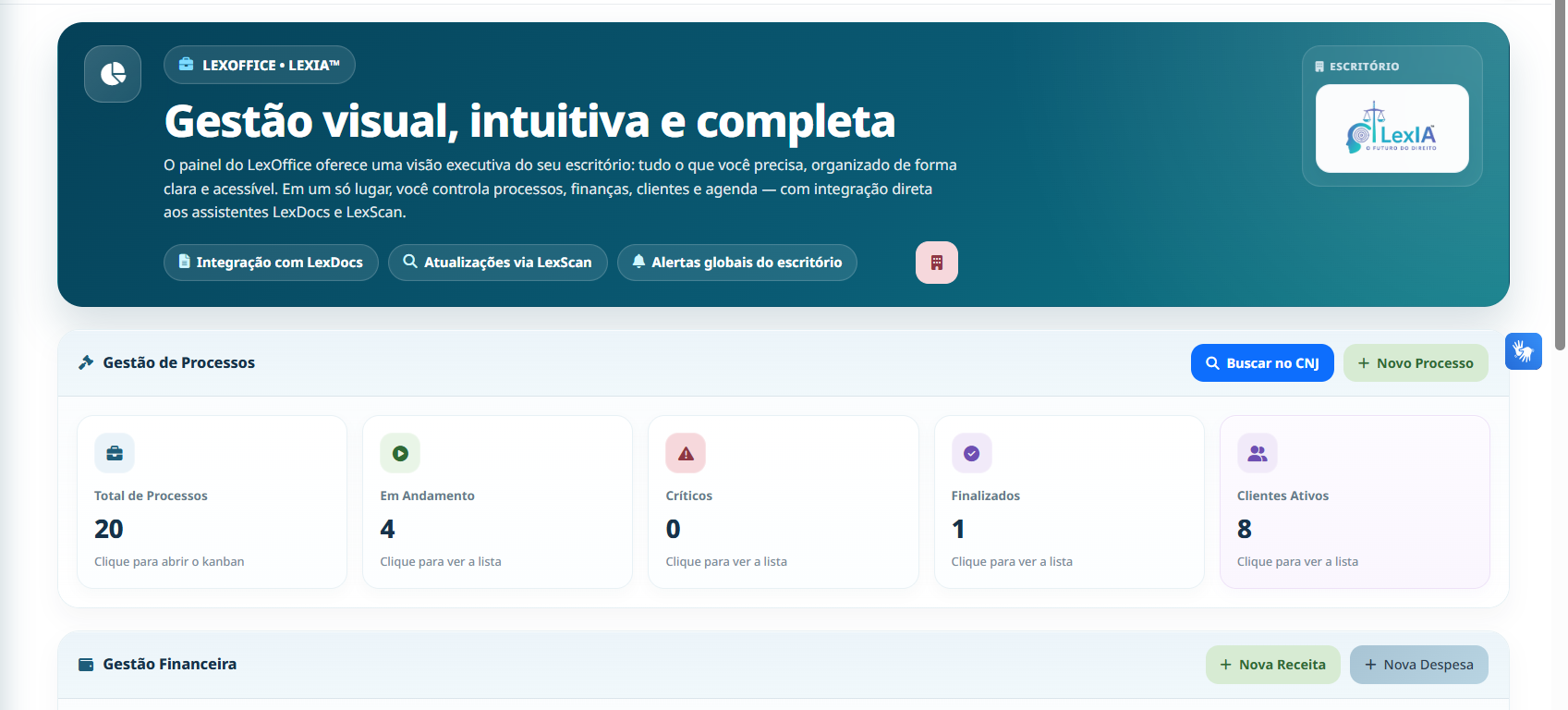Viewport: 1568px width, 710px height.
Task: Click Integração com LexDocs pill
Action: point(271,263)
